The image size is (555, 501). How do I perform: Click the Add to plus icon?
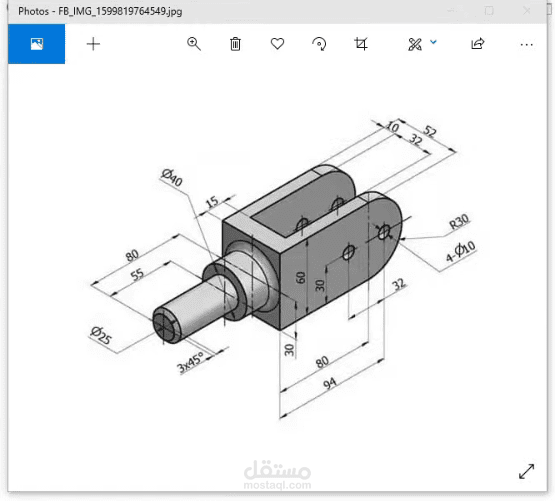(x=93, y=44)
